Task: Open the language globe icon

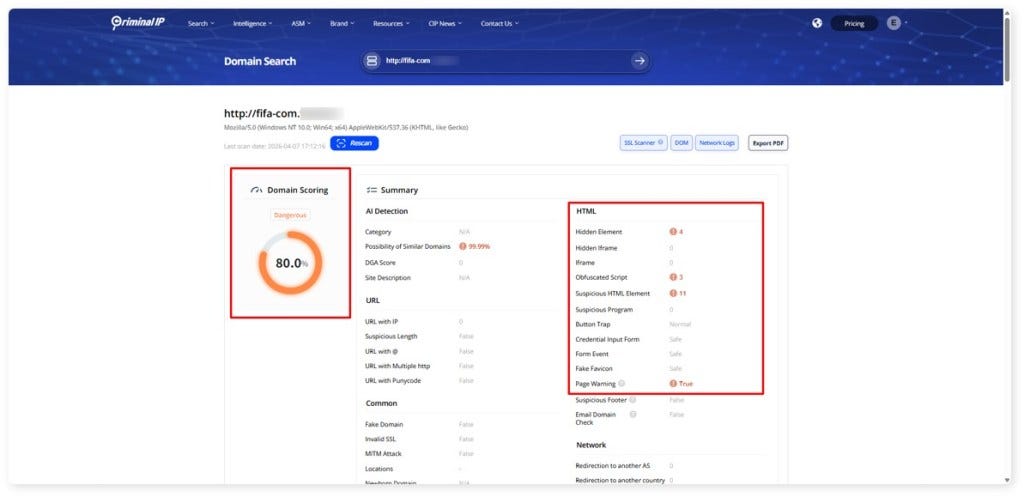Action: tap(817, 23)
